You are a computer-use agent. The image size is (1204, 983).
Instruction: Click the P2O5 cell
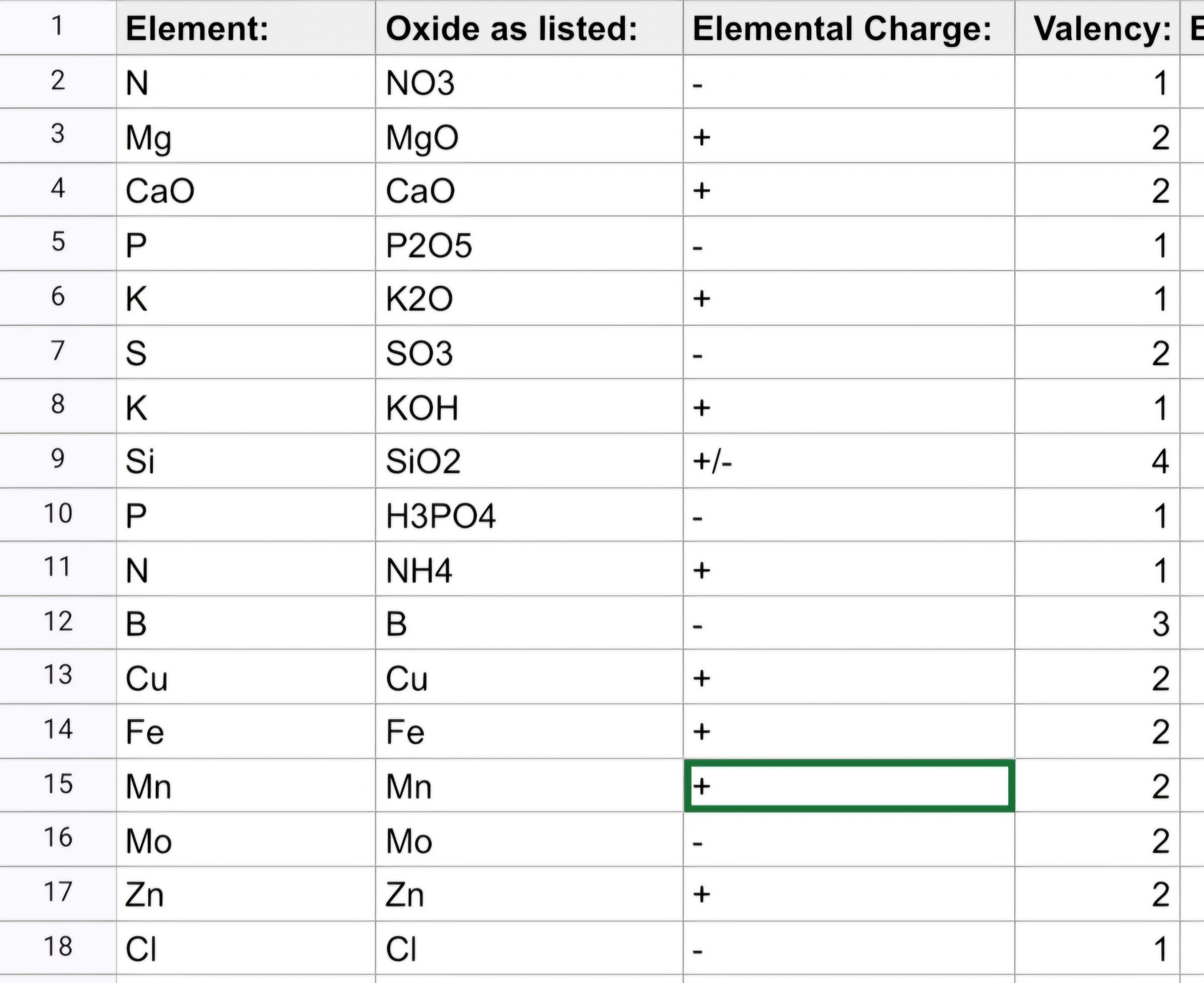coord(528,244)
